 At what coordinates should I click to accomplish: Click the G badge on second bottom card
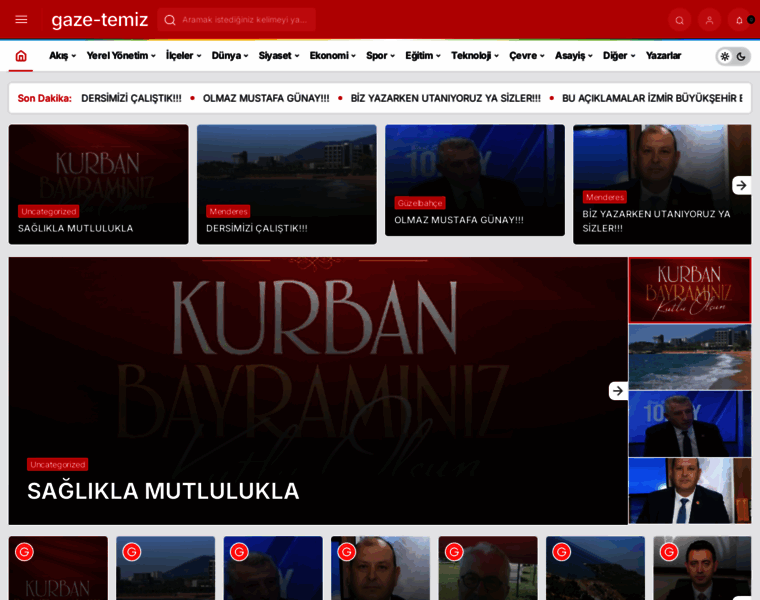[132, 552]
